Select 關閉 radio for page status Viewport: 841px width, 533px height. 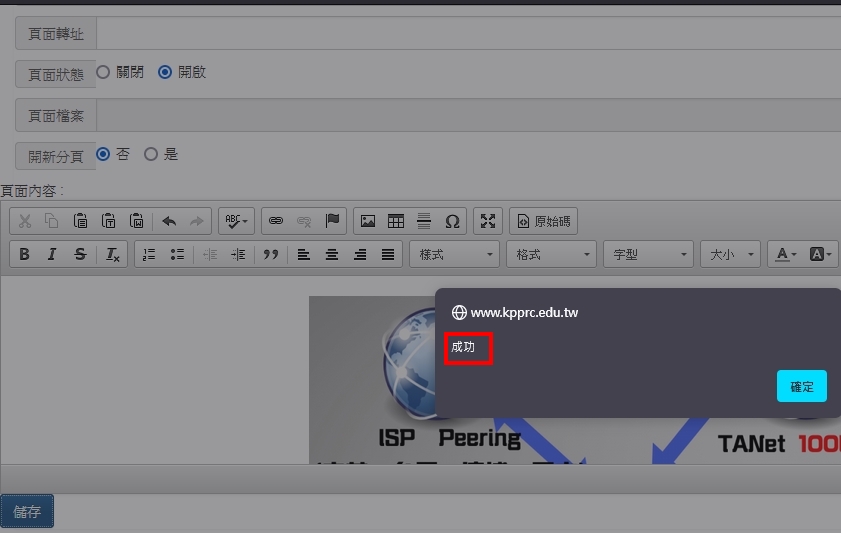pyautogui.click(x=103, y=72)
